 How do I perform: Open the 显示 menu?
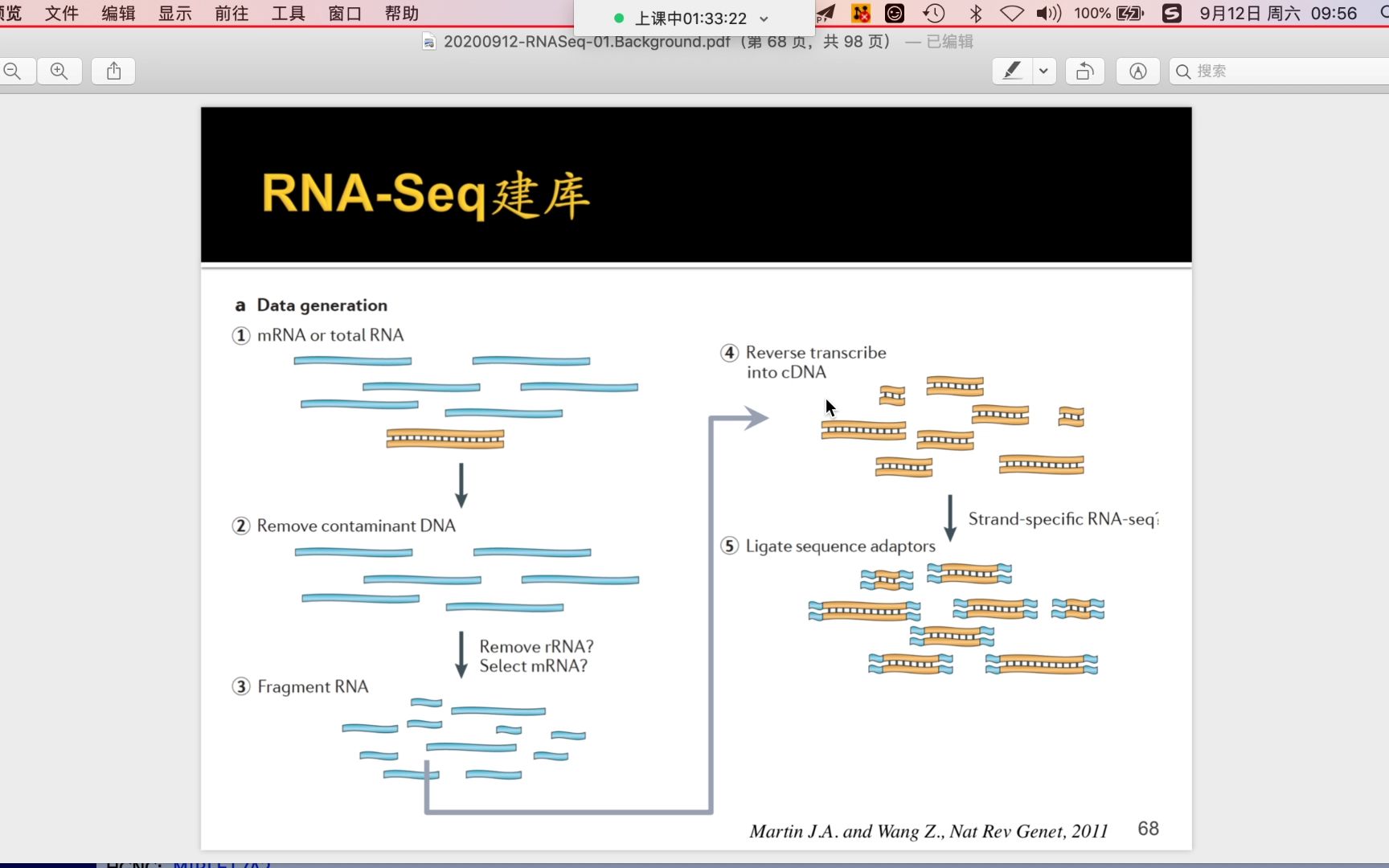pos(174,13)
